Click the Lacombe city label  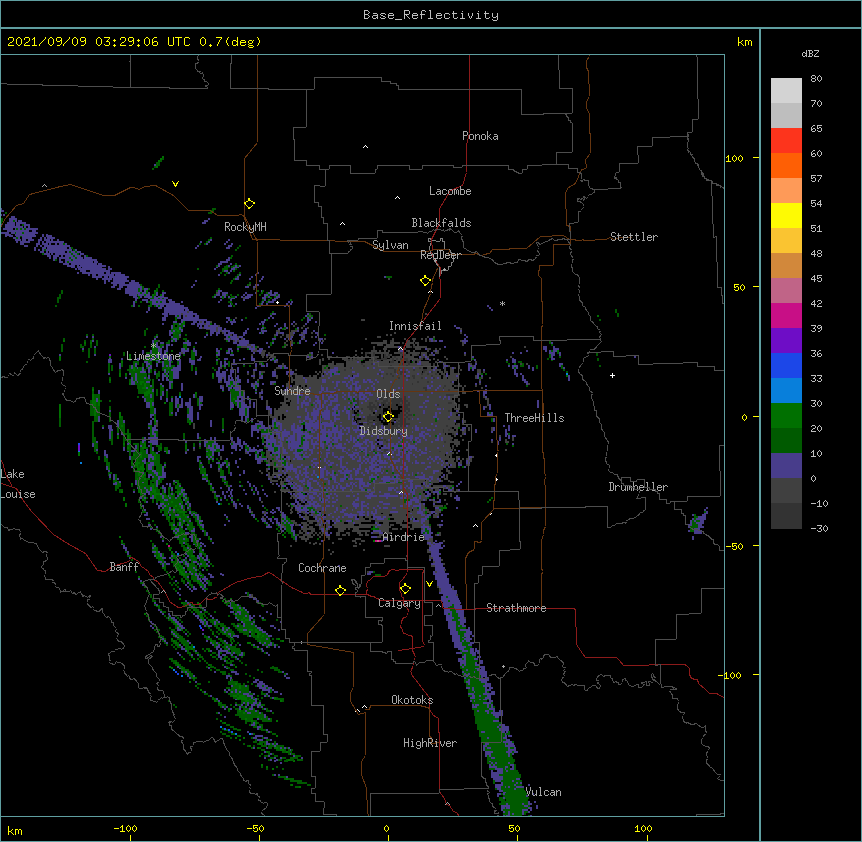click(450, 191)
